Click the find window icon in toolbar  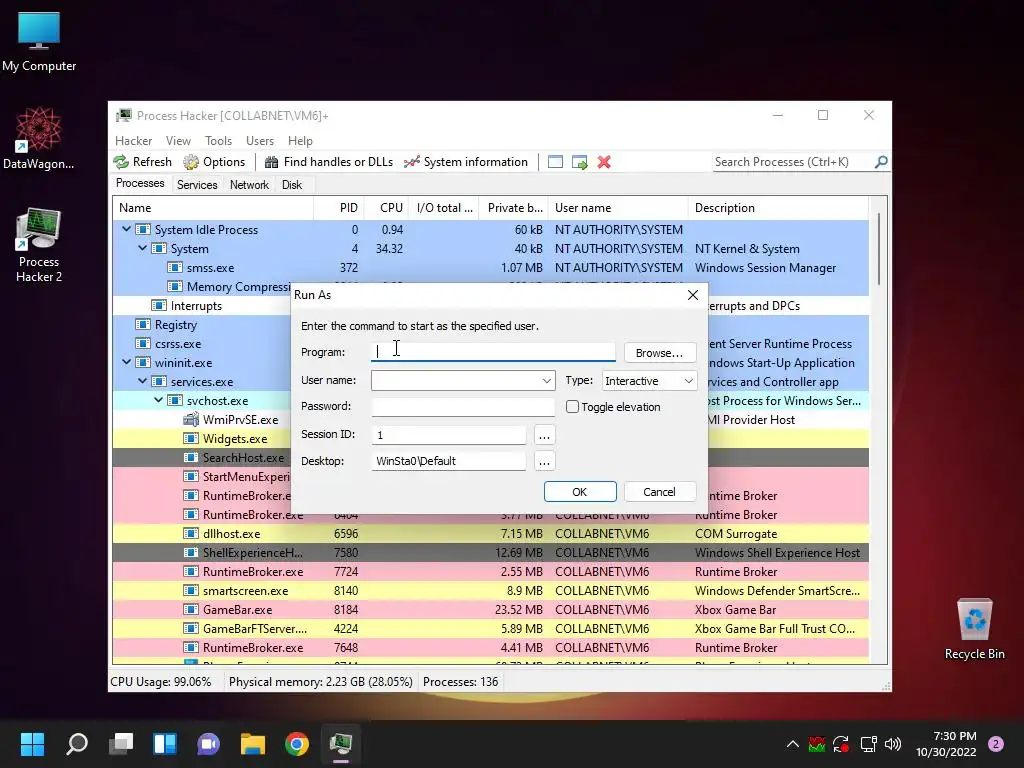click(x=555, y=162)
